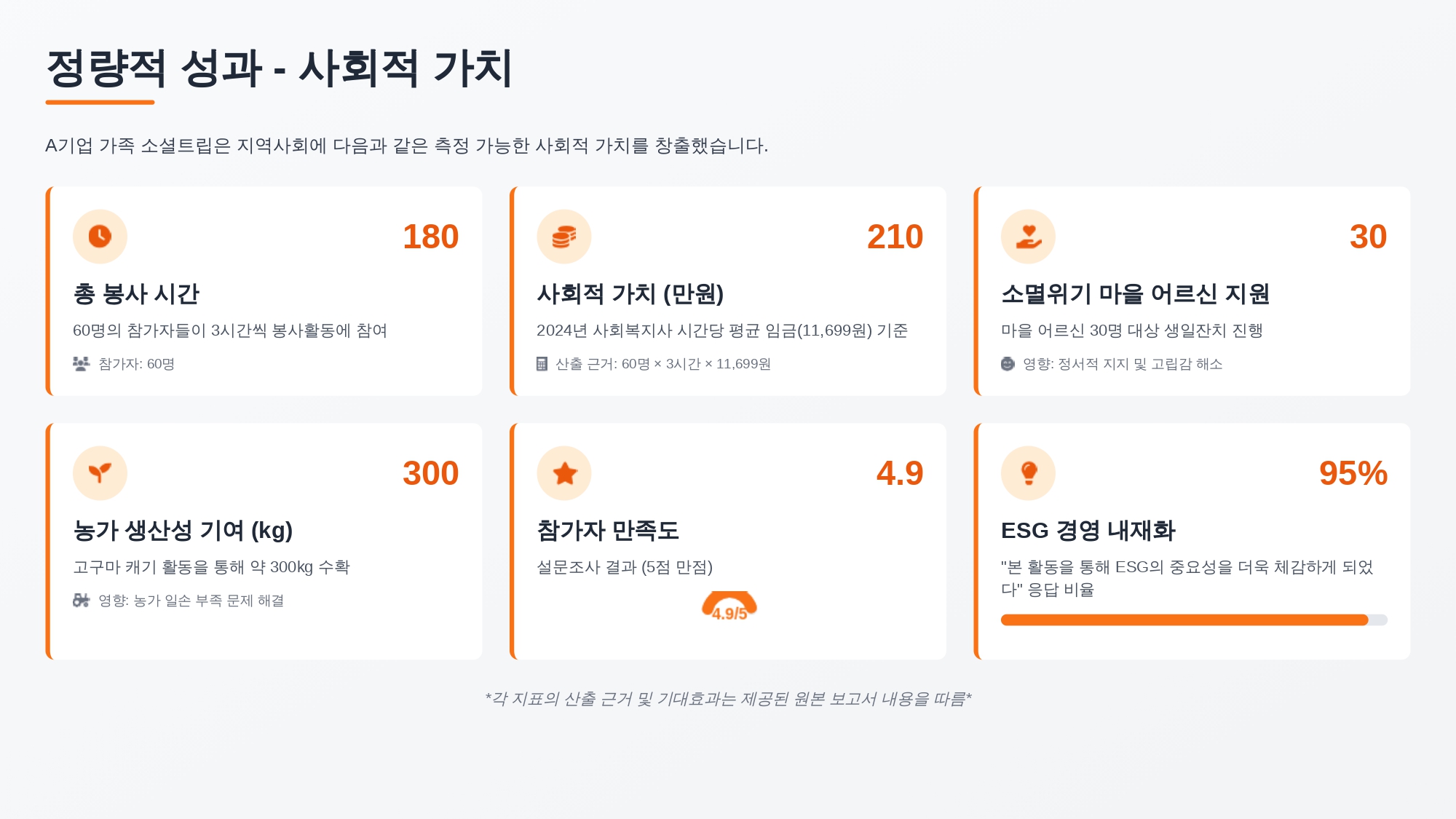The height and width of the screenshot is (819, 1456).
Task: Click the hand holding heart icon
Action: 1028,237
